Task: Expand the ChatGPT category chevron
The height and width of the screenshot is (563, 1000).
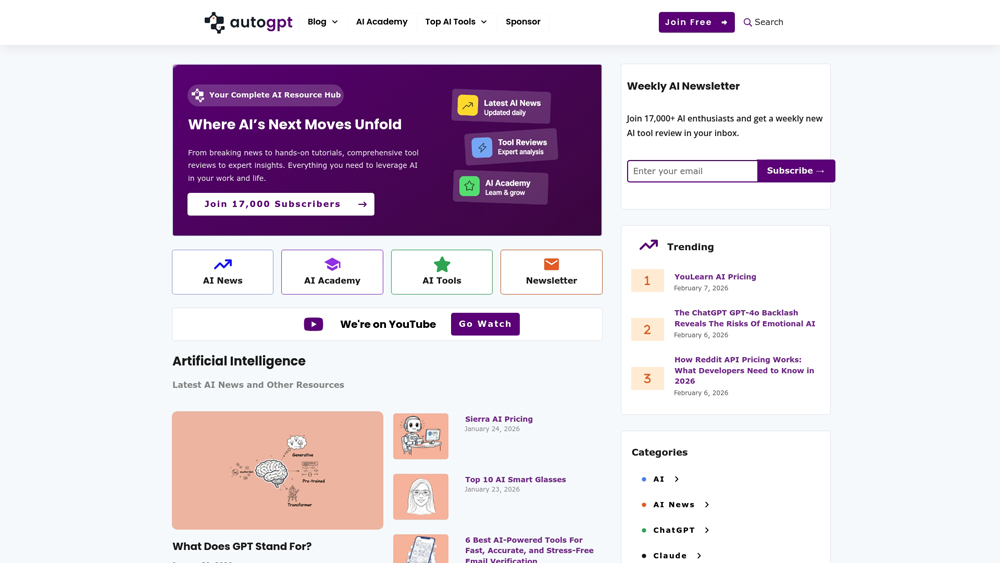Action: pos(707,530)
